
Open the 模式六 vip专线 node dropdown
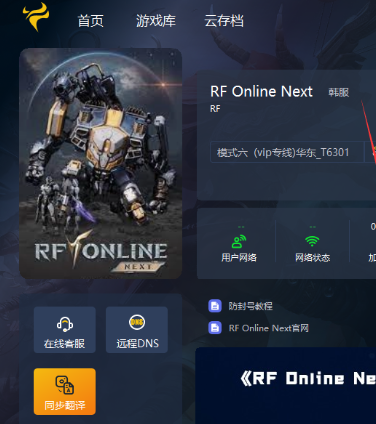(287, 152)
